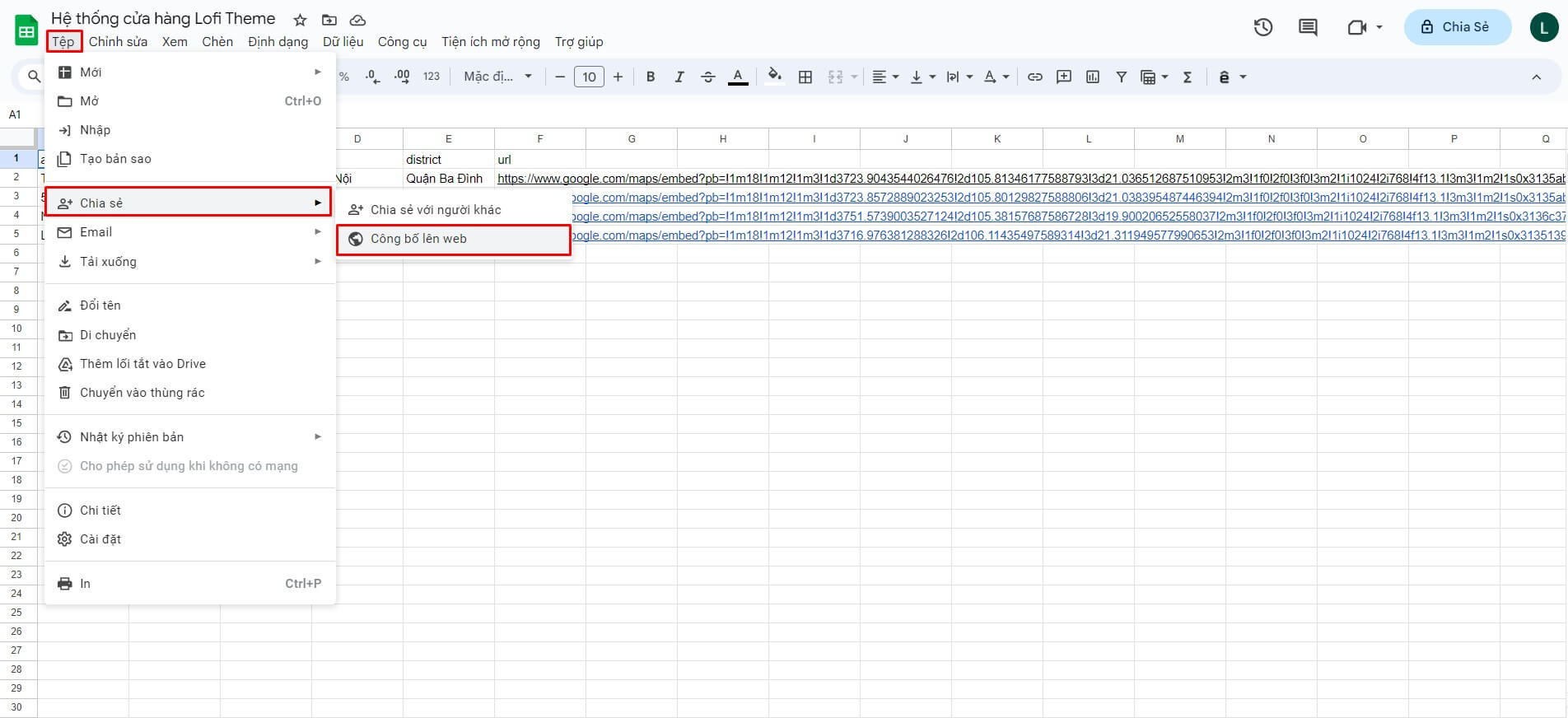Open the comments panel icon
This screenshot has width=1568, height=718.
coord(1308,27)
